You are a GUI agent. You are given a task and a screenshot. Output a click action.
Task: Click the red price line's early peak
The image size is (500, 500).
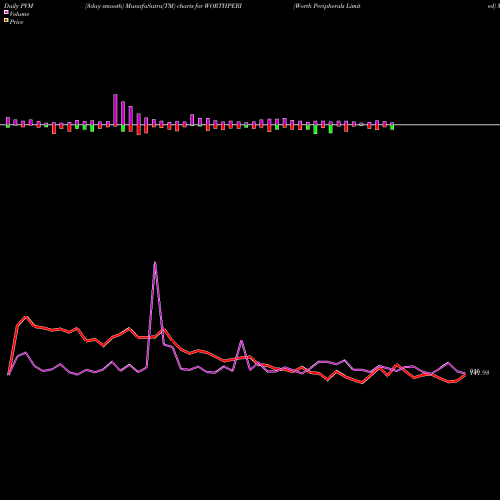point(26,317)
